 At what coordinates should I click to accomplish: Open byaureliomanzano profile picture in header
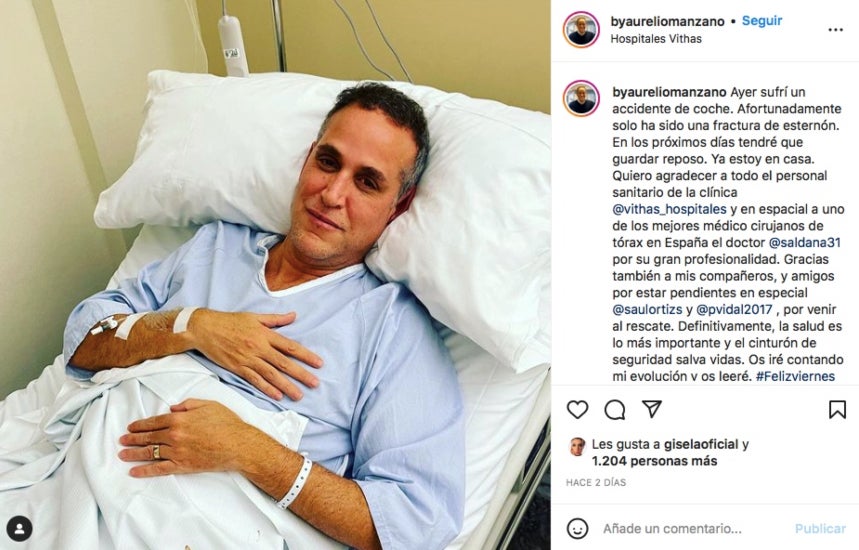point(581,30)
